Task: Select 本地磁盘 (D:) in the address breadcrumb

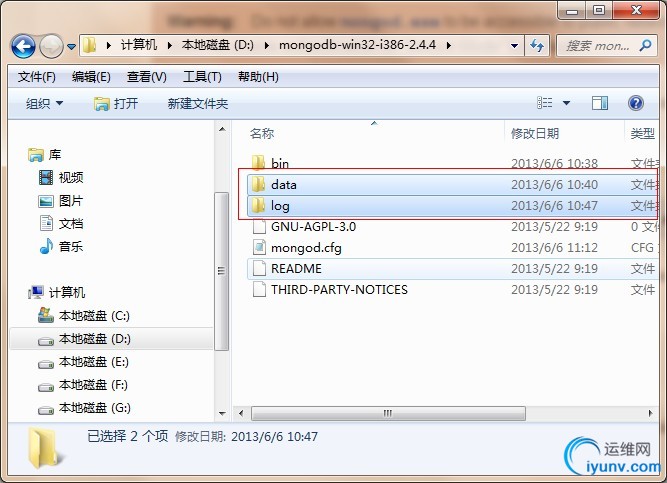Action: coord(217,45)
